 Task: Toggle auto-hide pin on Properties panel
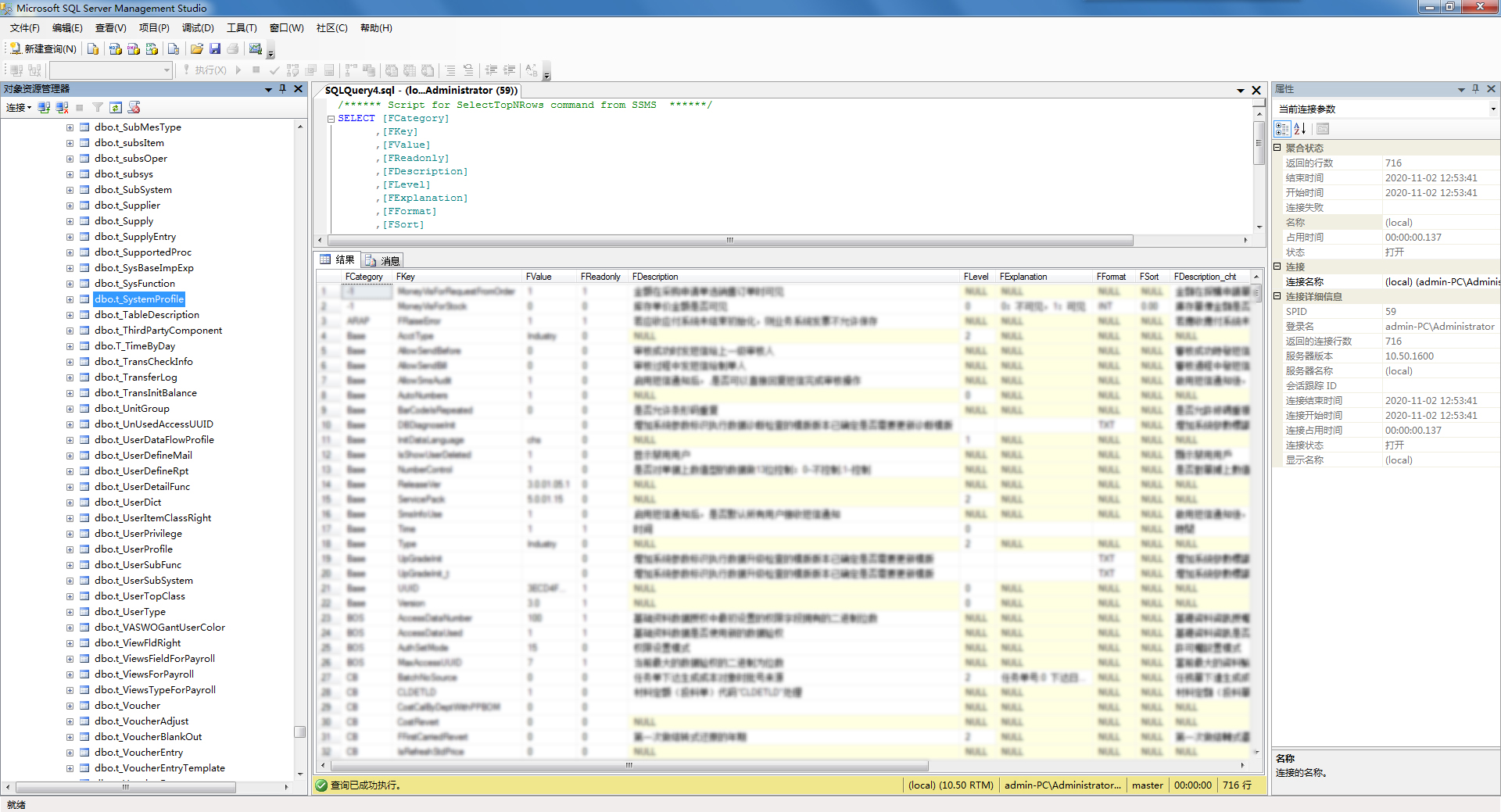pyautogui.click(x=1475, y=89)
